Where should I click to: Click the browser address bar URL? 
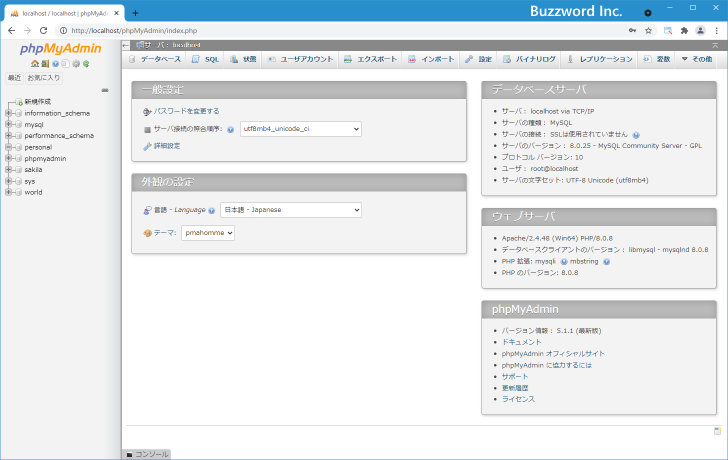pos(134,31)
